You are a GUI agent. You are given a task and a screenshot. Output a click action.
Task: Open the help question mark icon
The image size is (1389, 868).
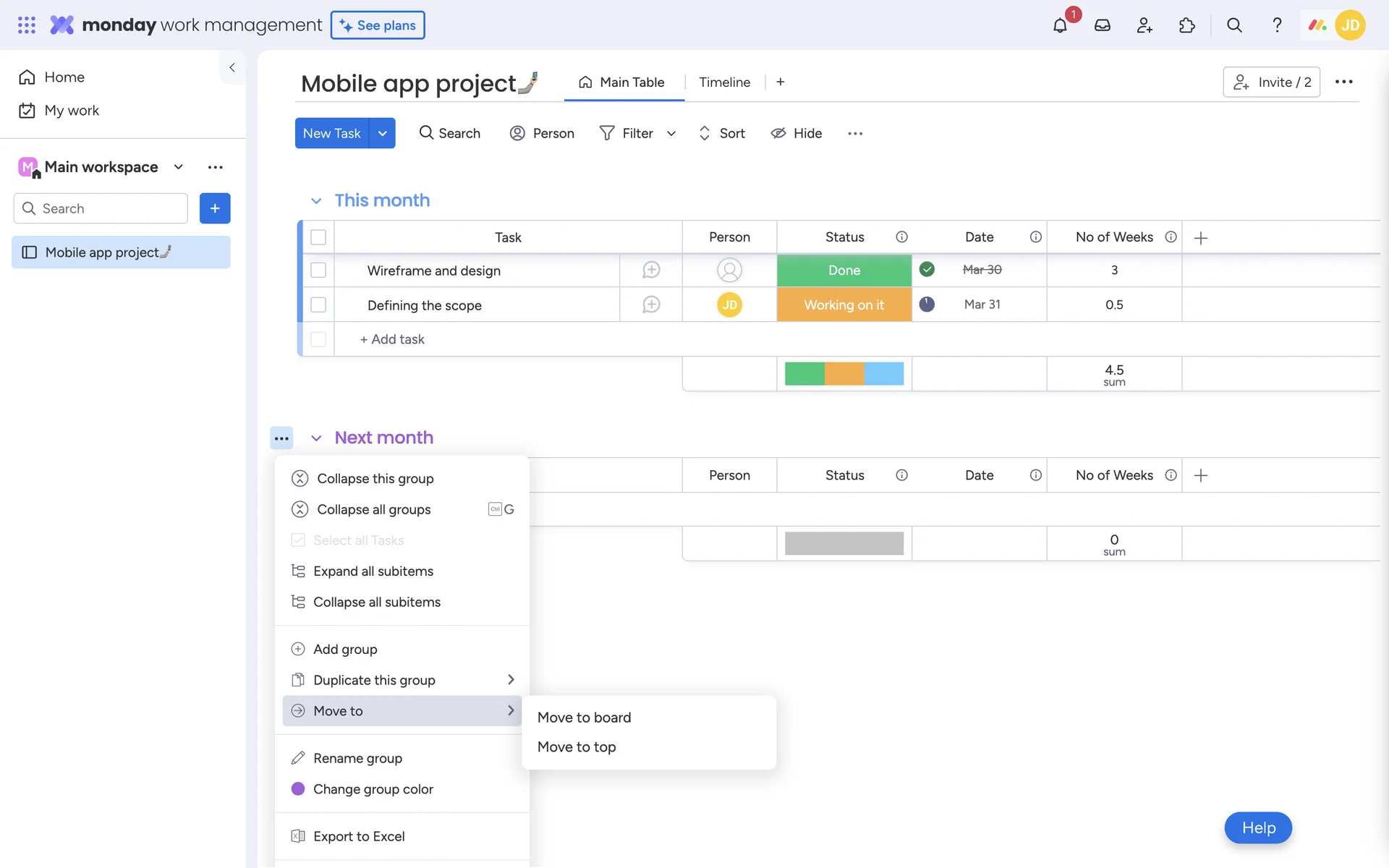[x=1277, y=25]
